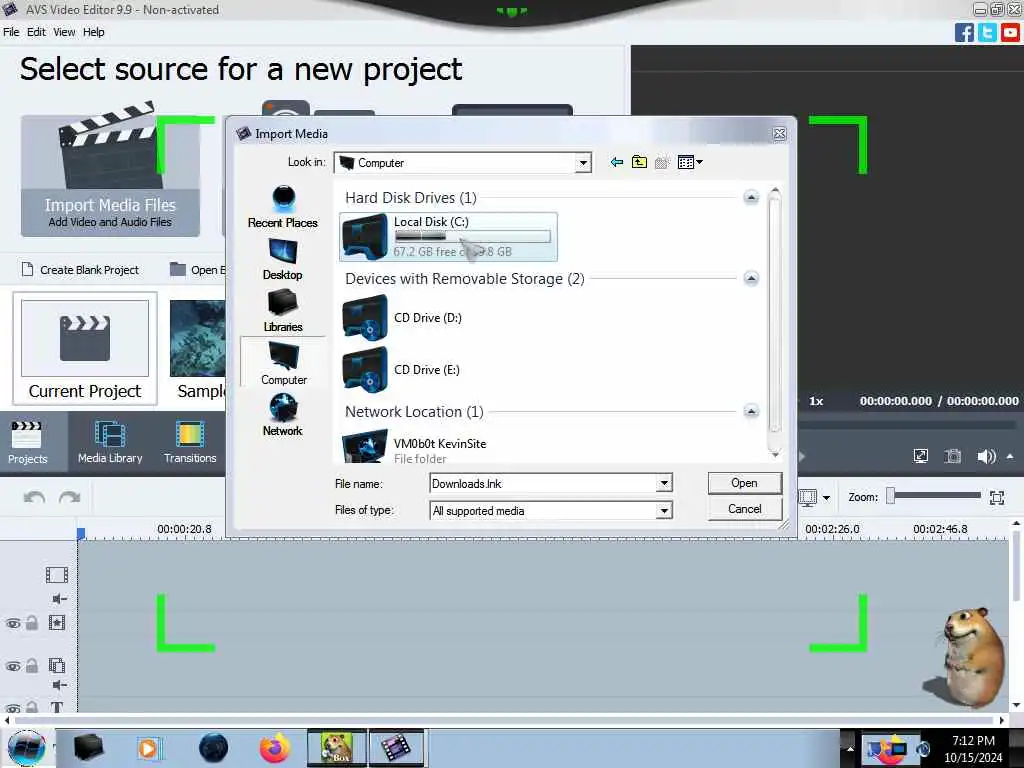1024x768 pixels.
Task: Open AVS Video Editor taskbar button
Action: pyautogui.click(x=396, y=748)
